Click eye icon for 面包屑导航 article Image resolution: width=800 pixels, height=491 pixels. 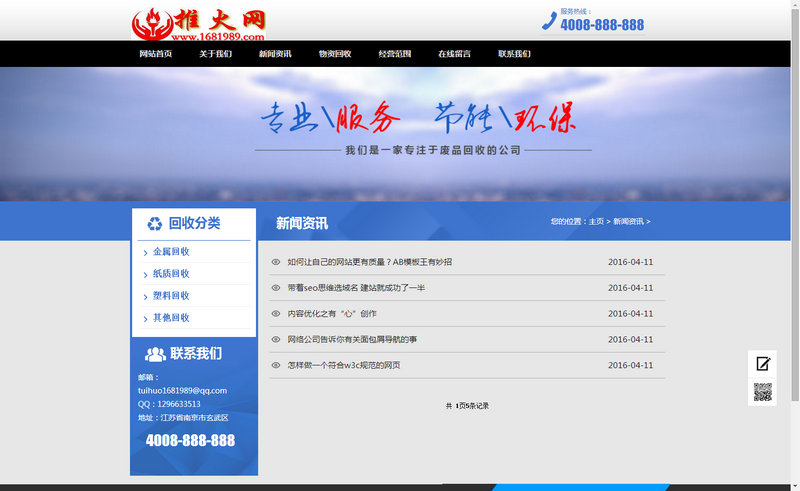(276, 339)
